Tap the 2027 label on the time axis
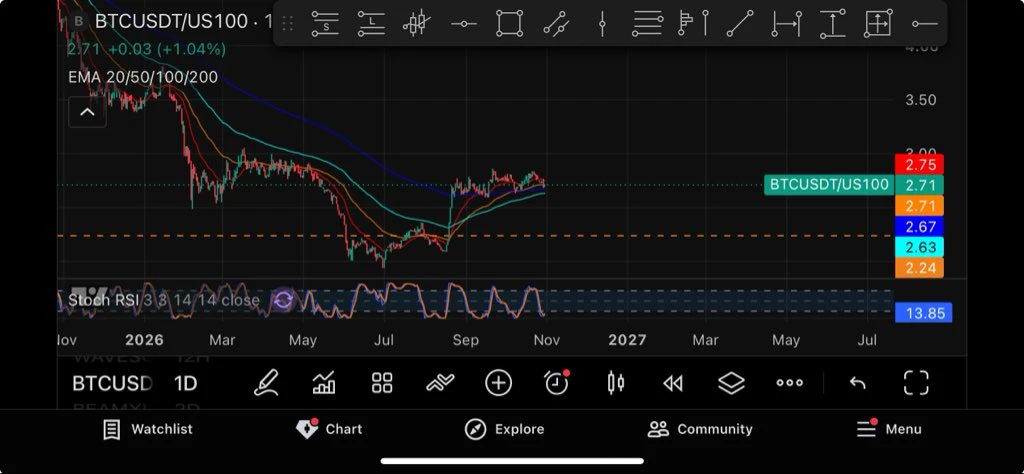The image size is (1024, 474). tap(627, 340)
